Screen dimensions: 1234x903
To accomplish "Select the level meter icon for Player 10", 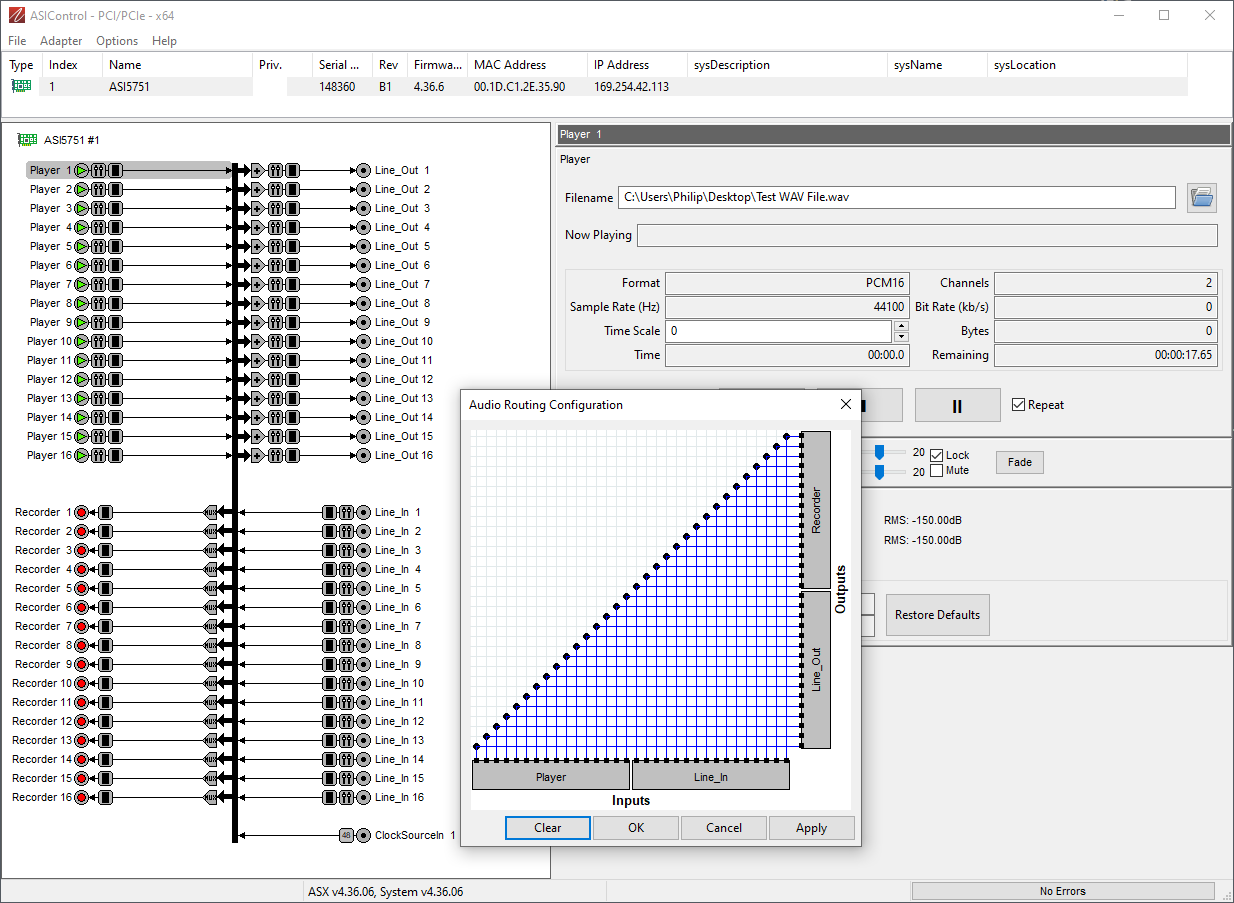I will tap(115, 341).
